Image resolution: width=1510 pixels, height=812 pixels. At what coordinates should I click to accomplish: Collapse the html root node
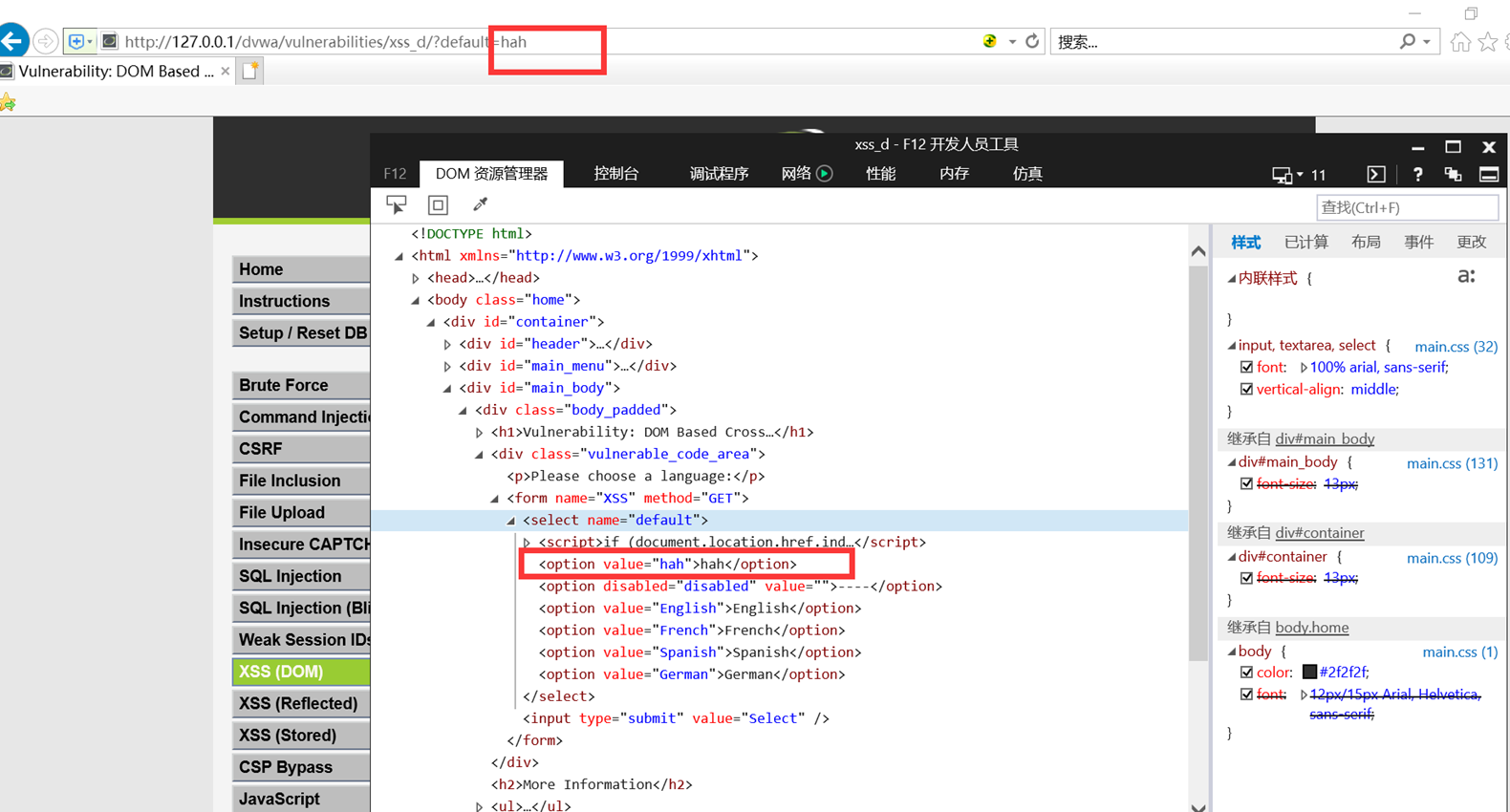click(399, 256)
